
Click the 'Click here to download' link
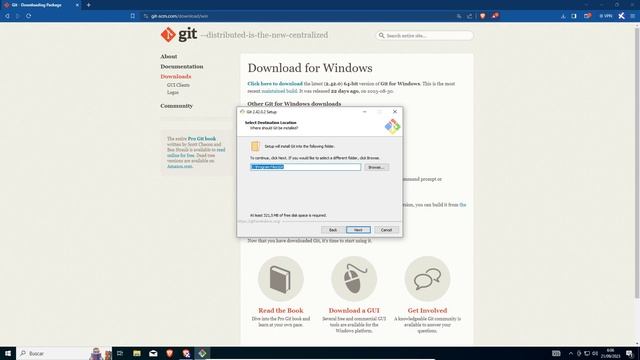point(275,84)
